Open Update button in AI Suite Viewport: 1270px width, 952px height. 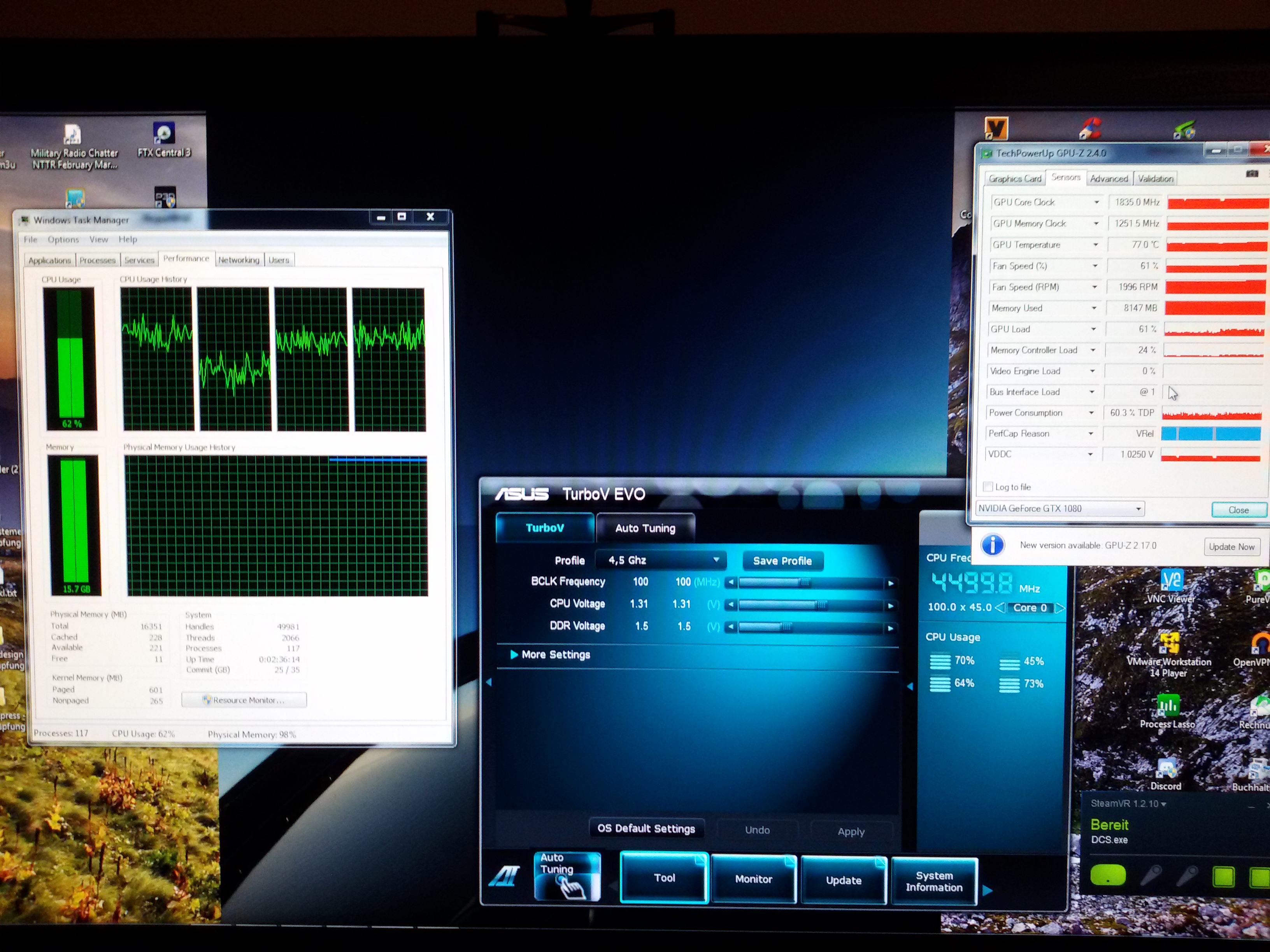844,880
